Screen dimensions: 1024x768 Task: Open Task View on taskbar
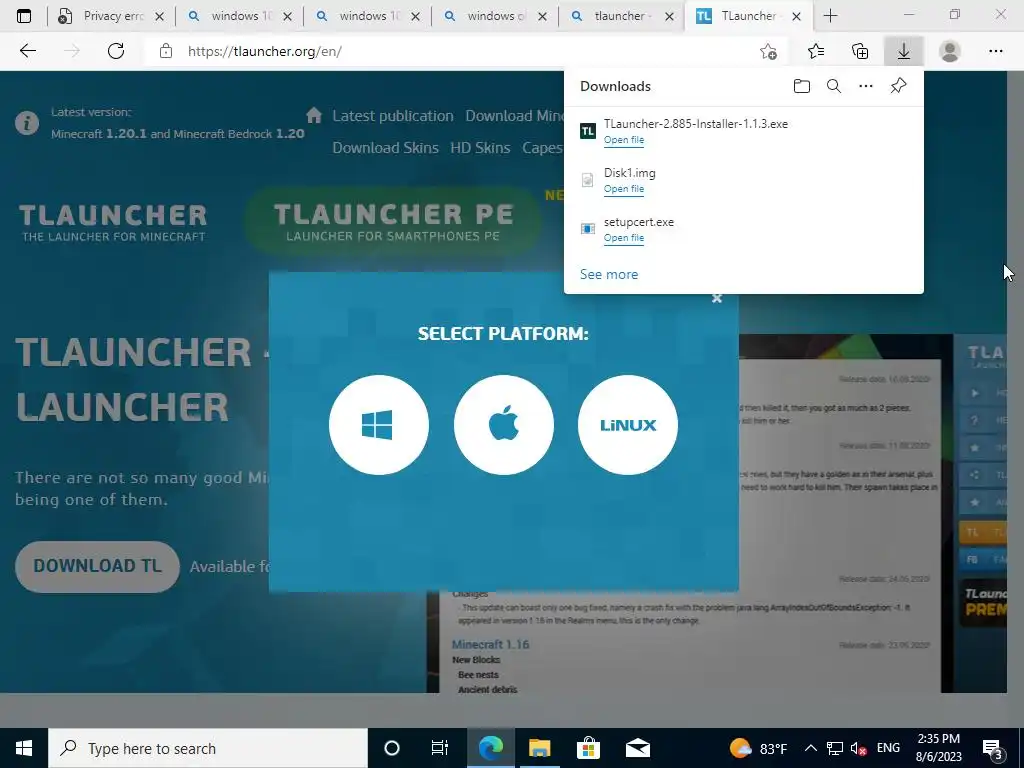(x=440, y=748)
